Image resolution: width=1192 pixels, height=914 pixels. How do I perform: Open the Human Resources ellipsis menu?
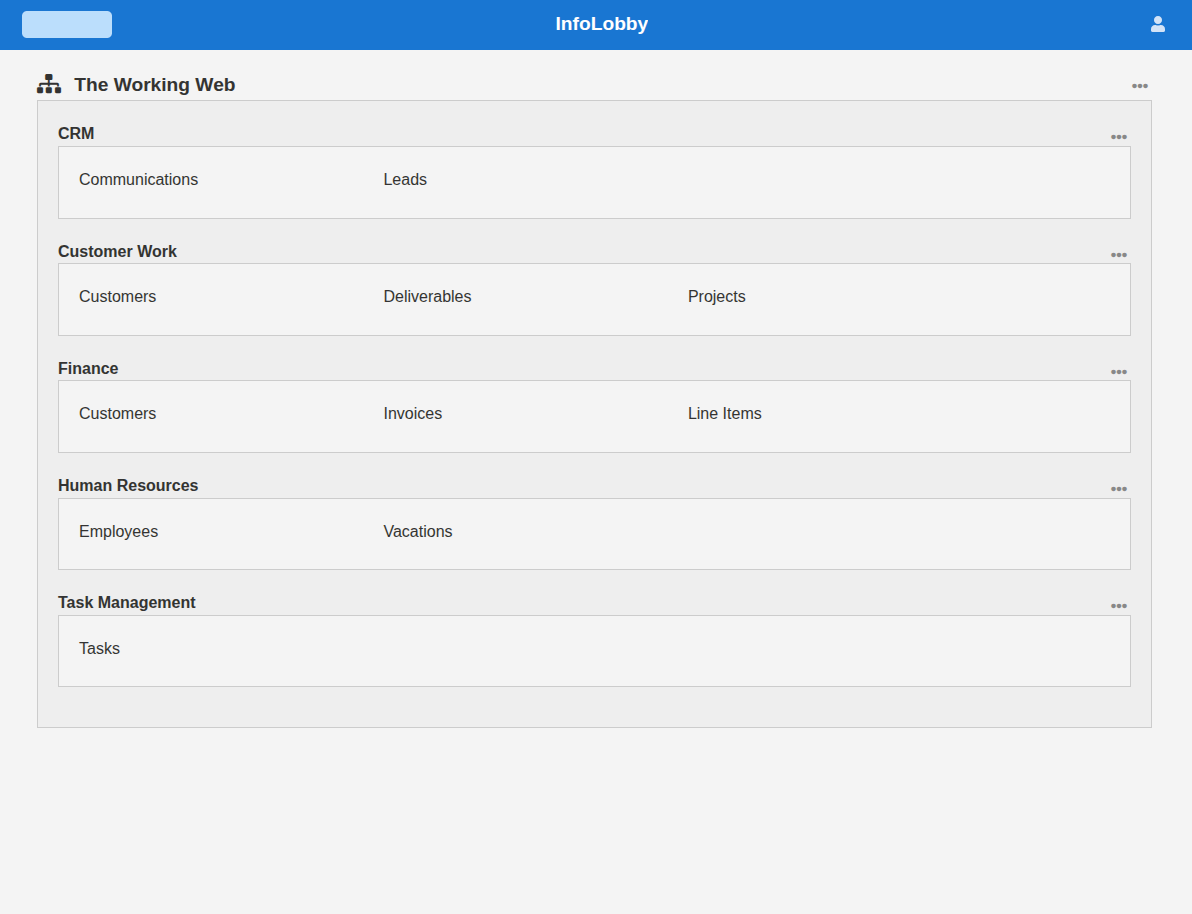click(x=1118, y=489)
